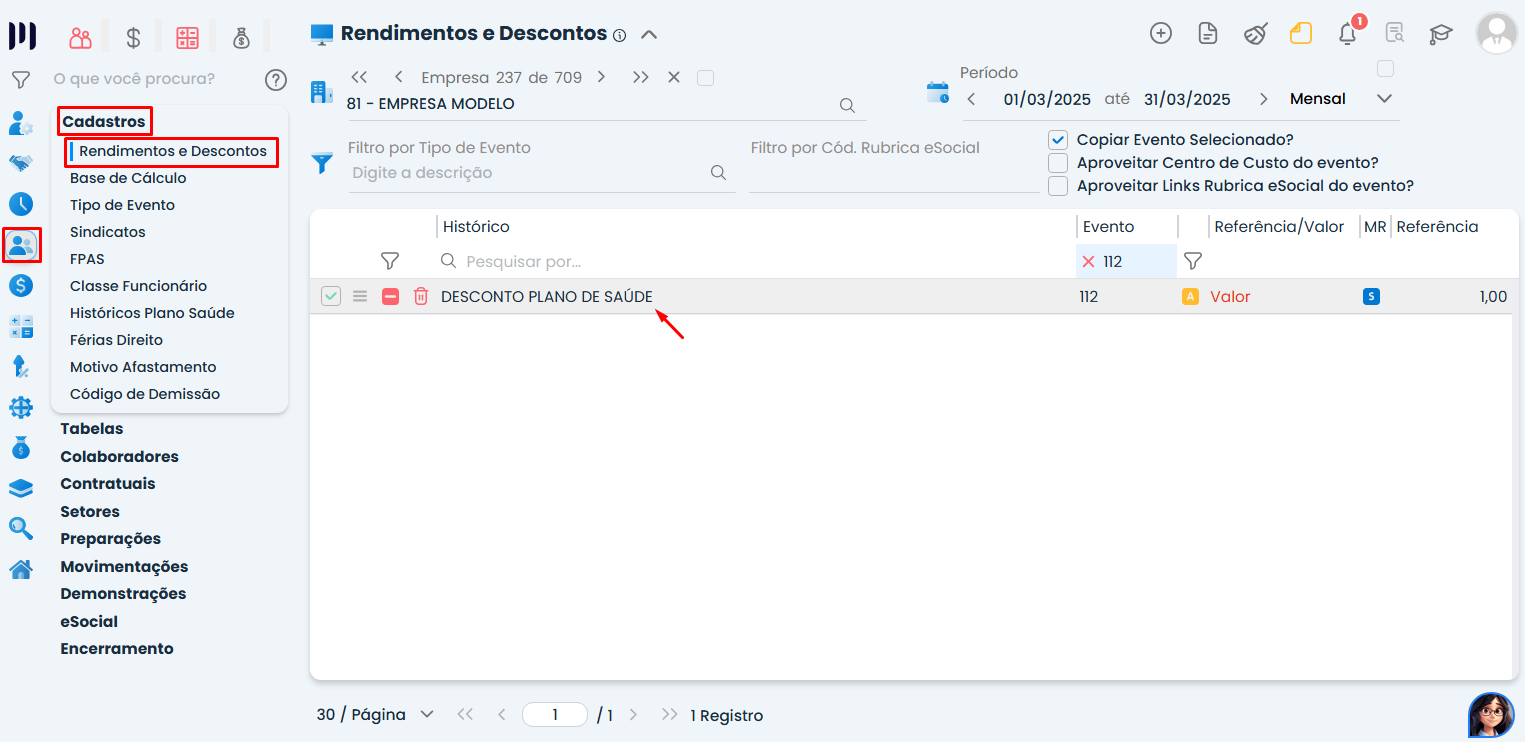
Task: Open Base de Cálculo menu item
Action: click(x=128, y=178)
